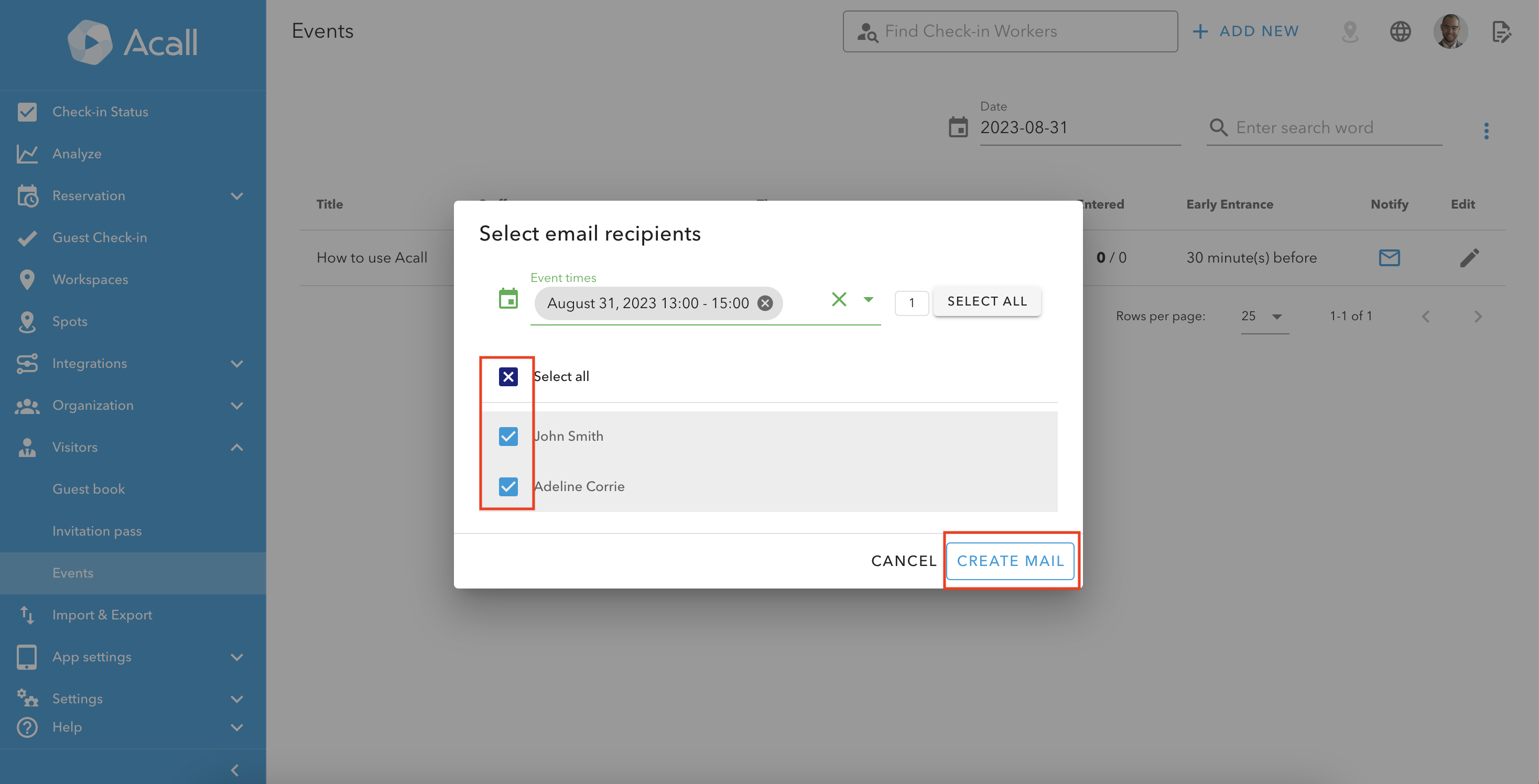Open Rows per page dropdown
Image resolution: width=1539 pixels, height=784 pixels.
click(x=1264, y=316)
